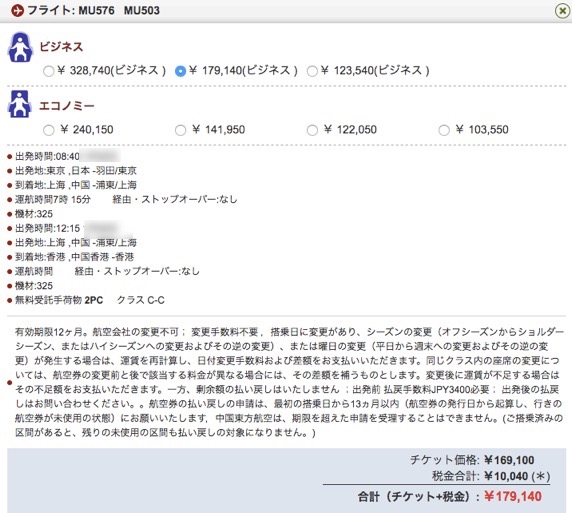Click the チケット価格: ¥169,100 amount
This screenshot has height=513, width=572.
click(509, 460)
